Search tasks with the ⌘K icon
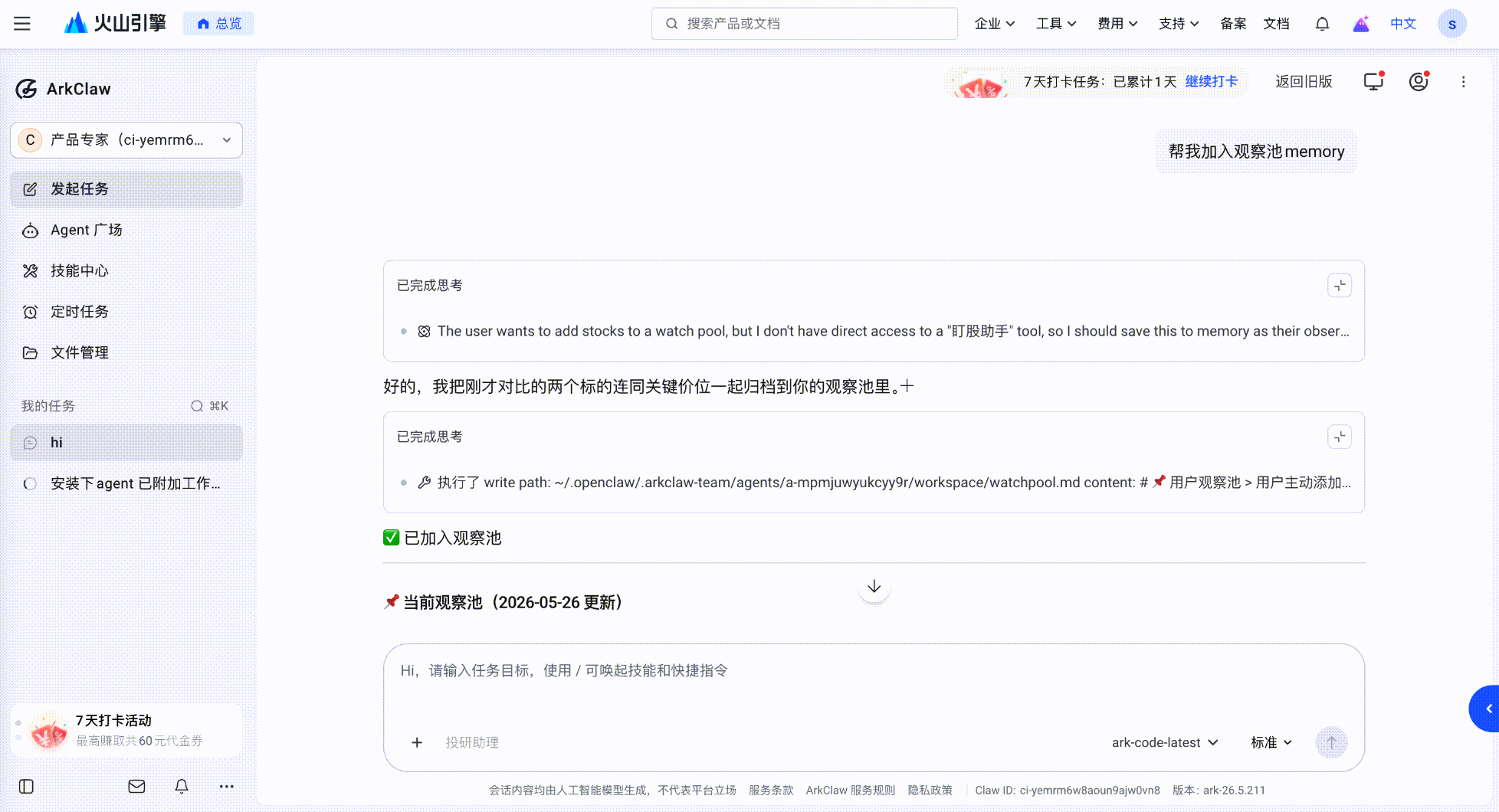This screenshot has width=1499, height=812. click(209, 406)
